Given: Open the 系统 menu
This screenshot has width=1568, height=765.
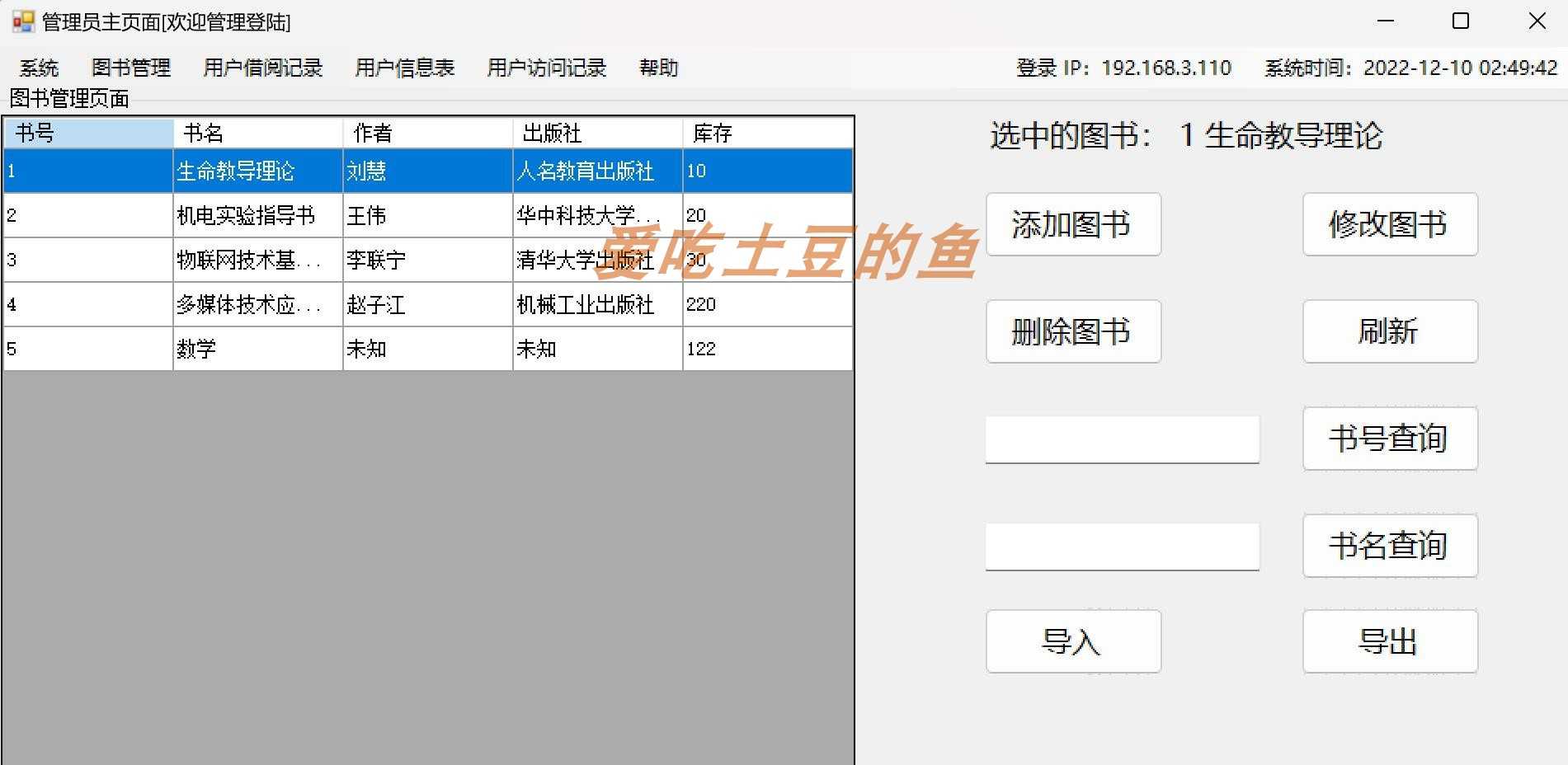Looking at the screenshot, I should [x=38, y=68].
